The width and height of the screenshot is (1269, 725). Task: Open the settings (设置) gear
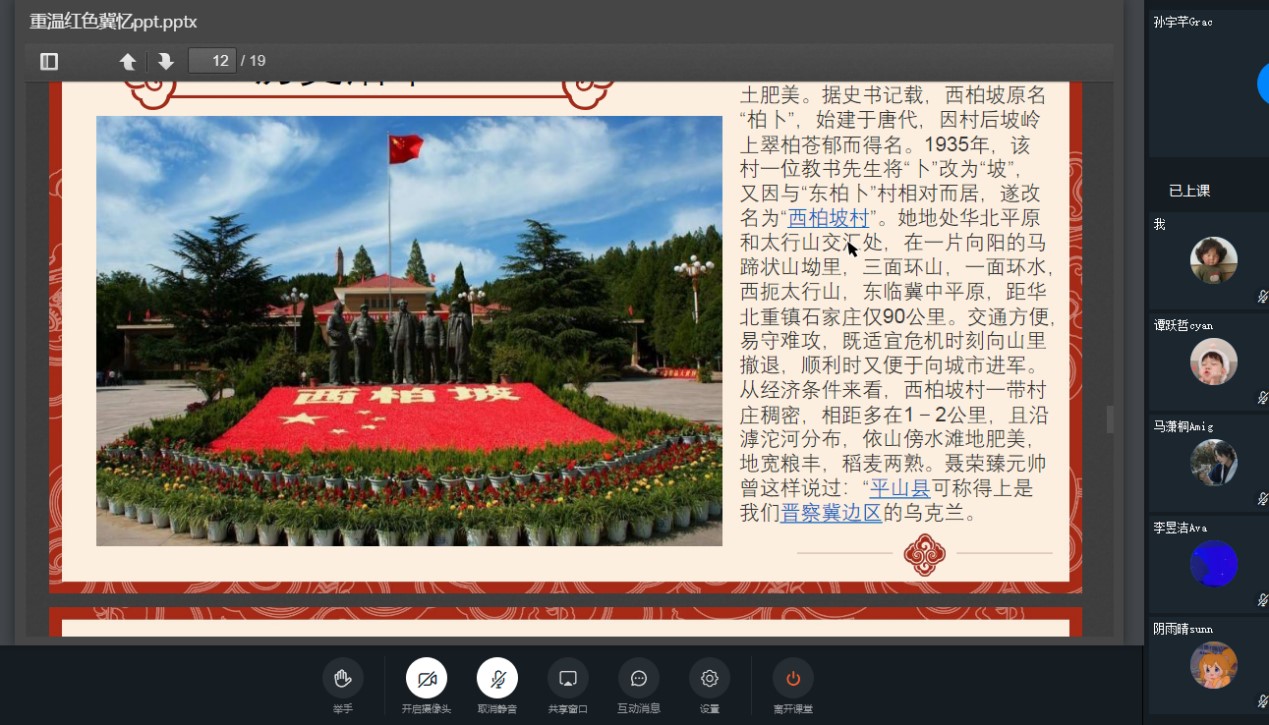tap(710, 679)
